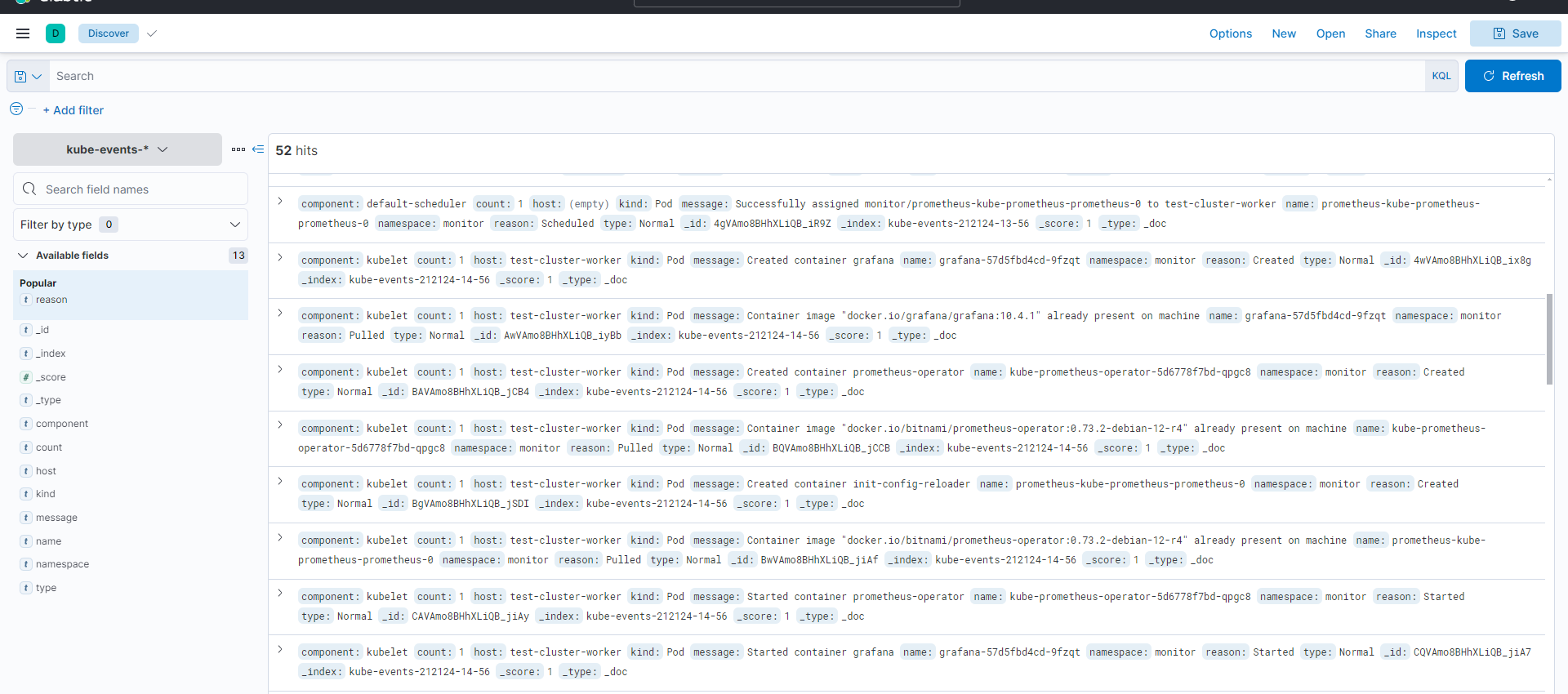Expand the Discover breadcrumb chevron
The height and width of the screenshot is (694, 1568).
pyautogui.click(x=151, y=33)
